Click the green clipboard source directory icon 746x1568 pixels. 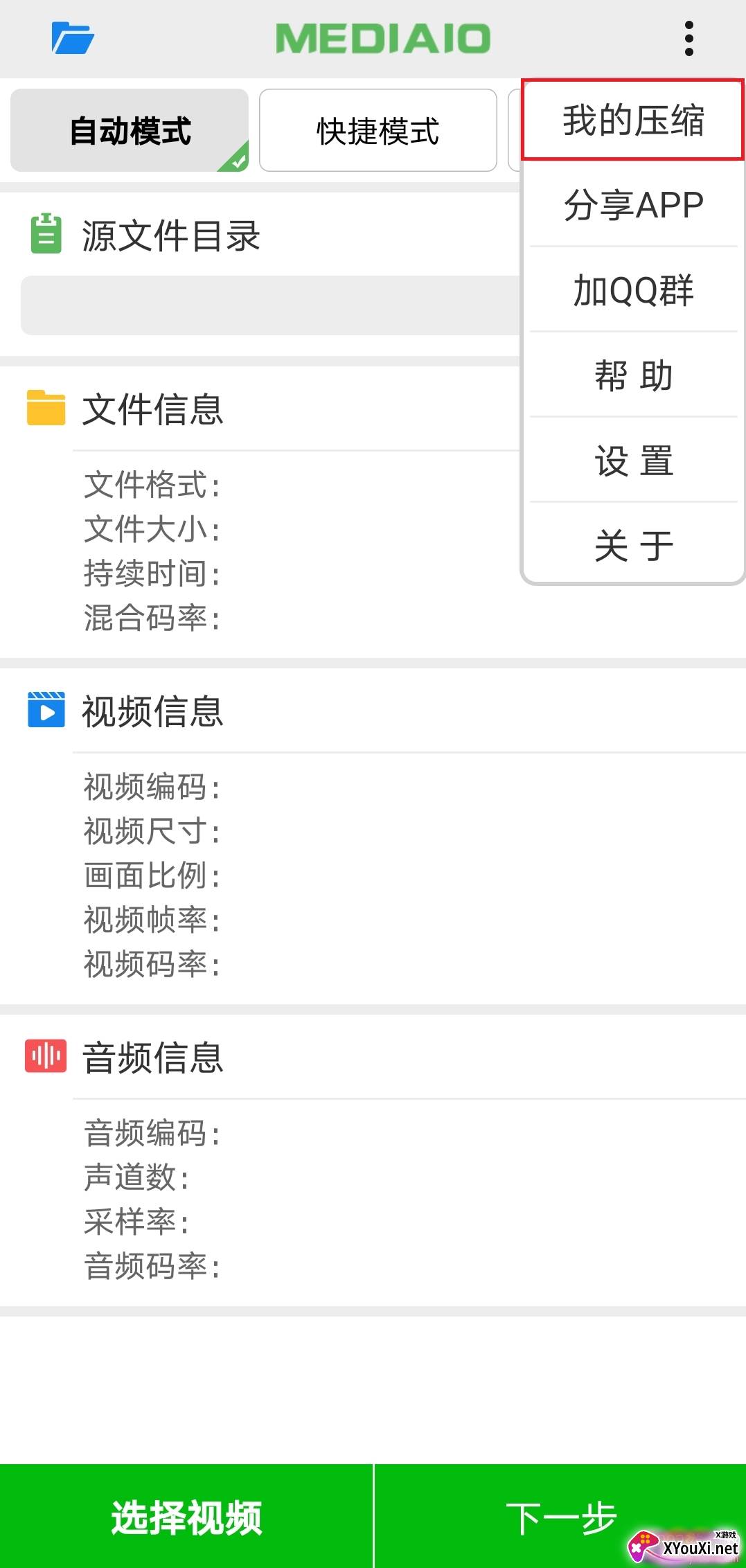pos(46,233)
